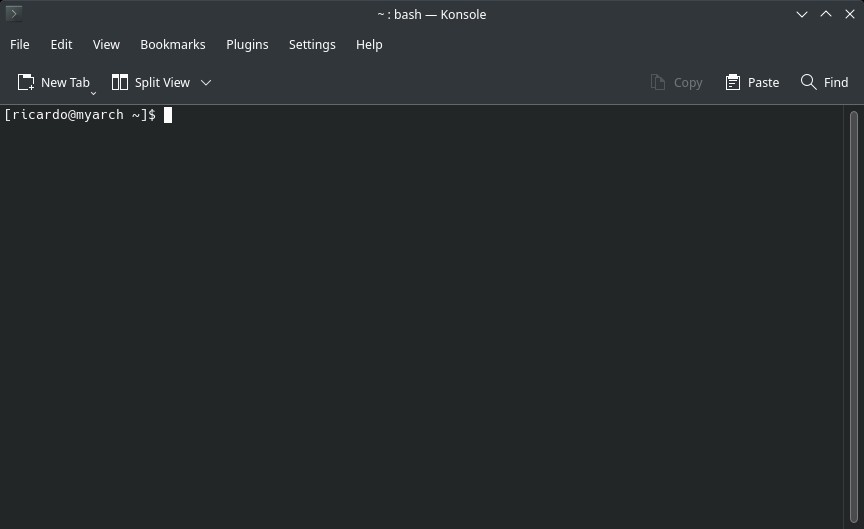Viewport: 864px width, 529px height.
Task: Click the Split View icon
Action: [x=120, y=82]
